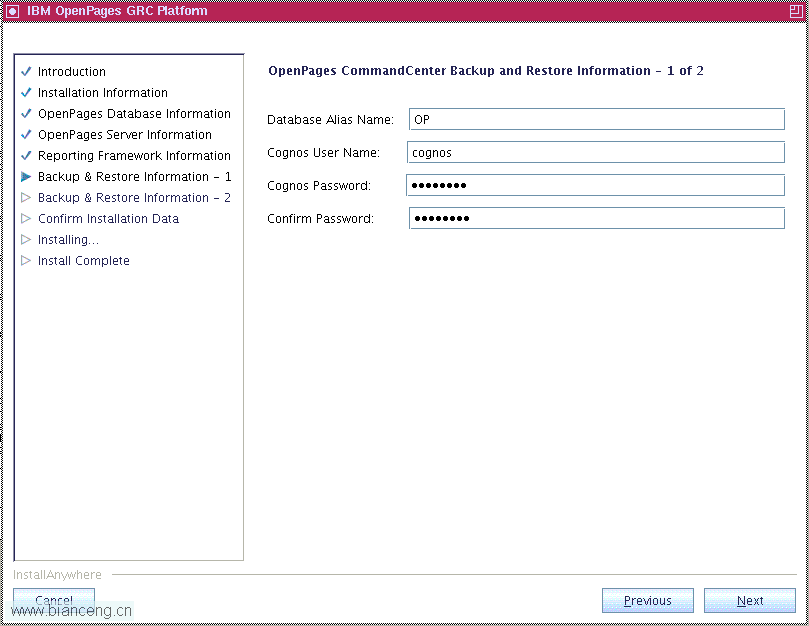This screenshot has width=809, height=626.
Task: Click the OpenPages Database Information checkmark
Action: click(26, 114)
